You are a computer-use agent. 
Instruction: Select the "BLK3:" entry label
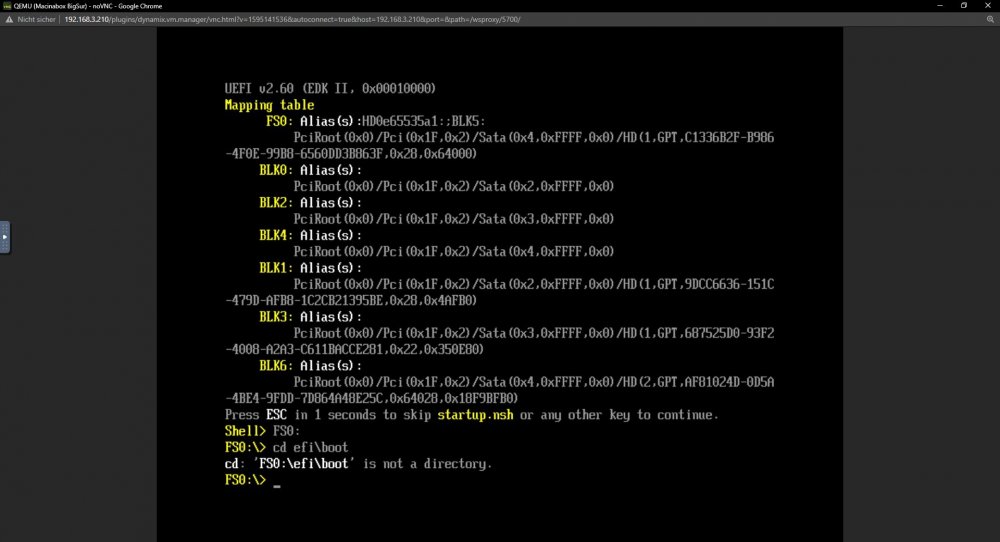[276, 316]
